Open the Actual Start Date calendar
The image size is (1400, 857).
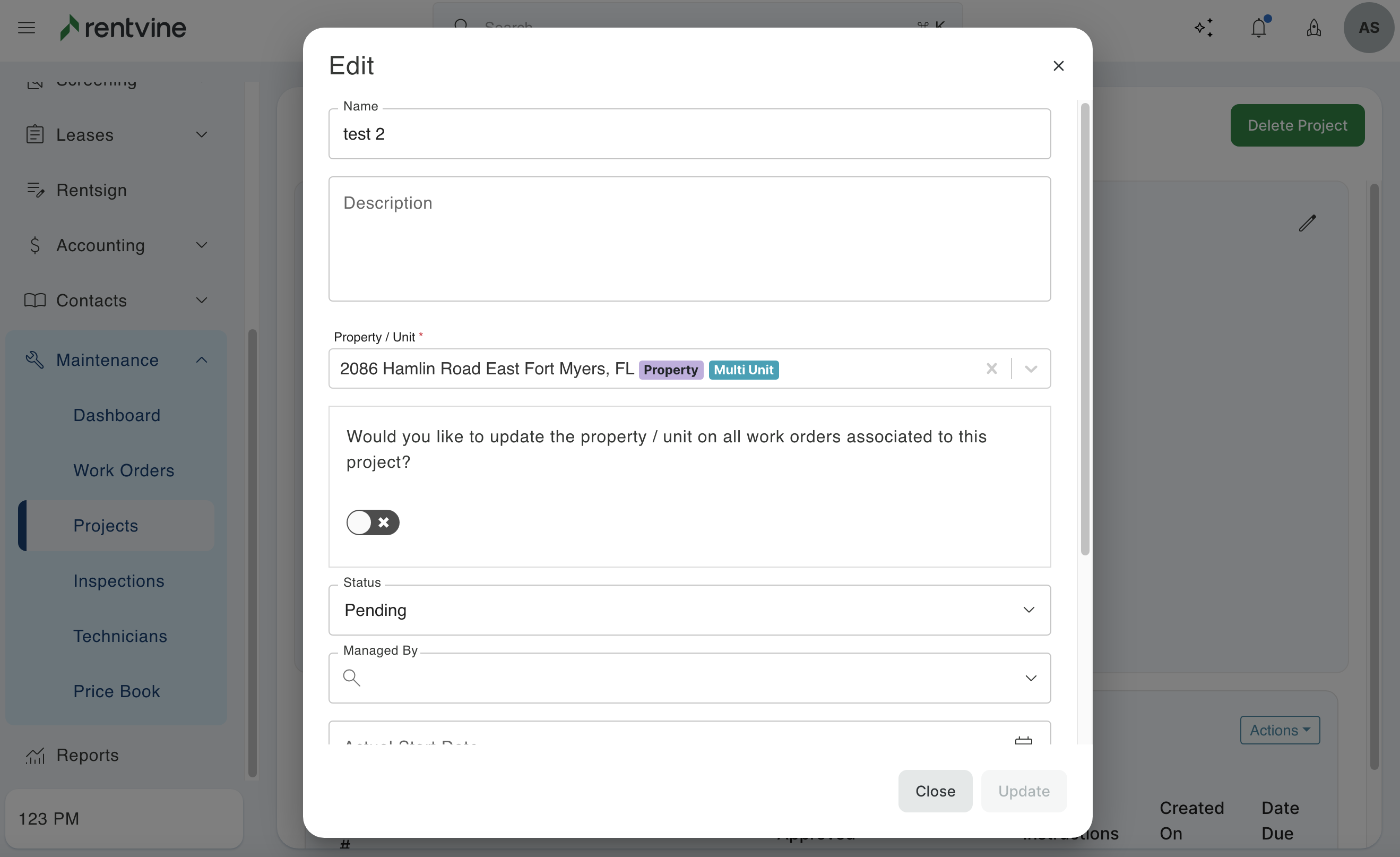[x=1023, y=740]
